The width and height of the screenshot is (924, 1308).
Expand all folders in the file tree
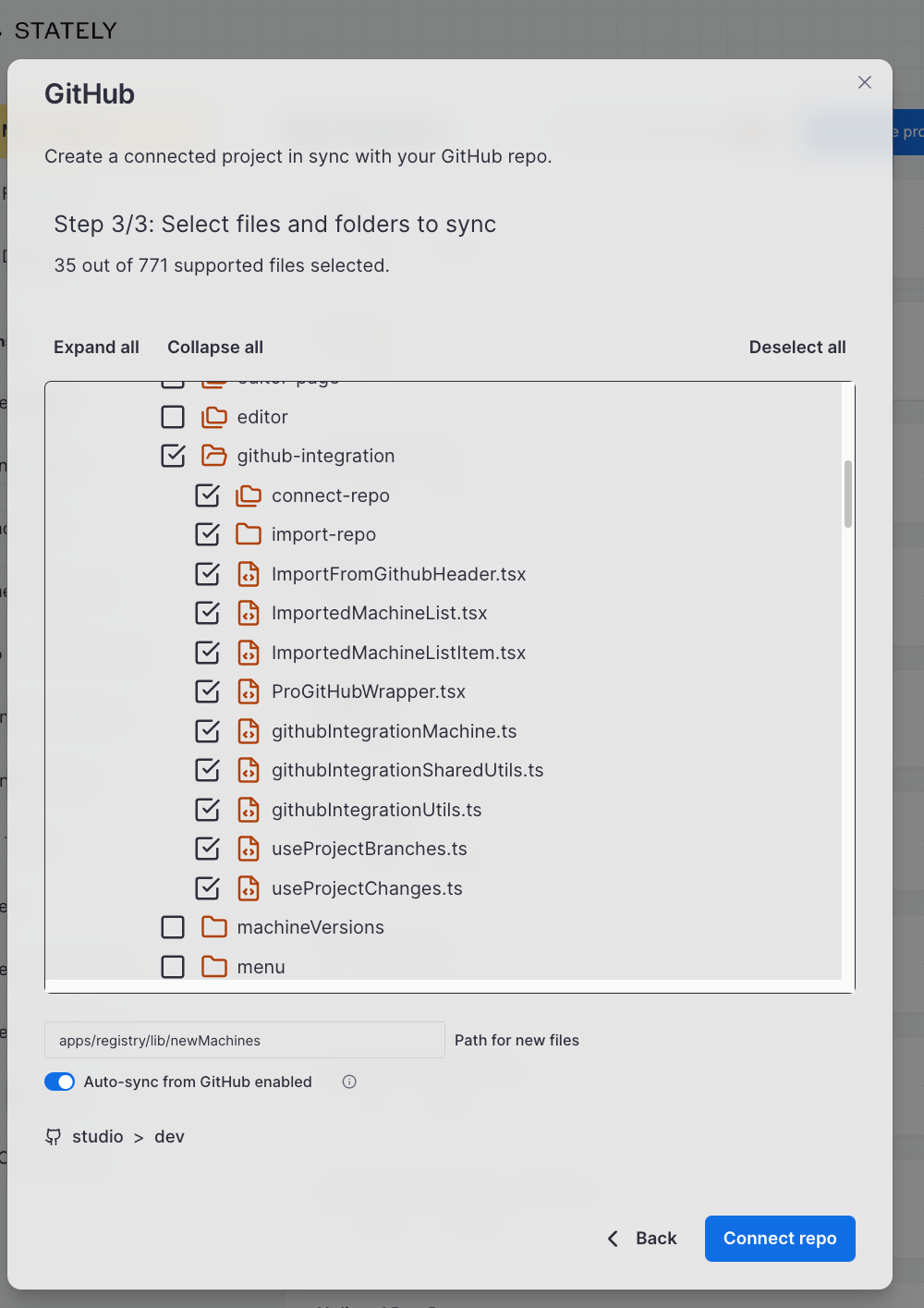click(x=96, y=347)
